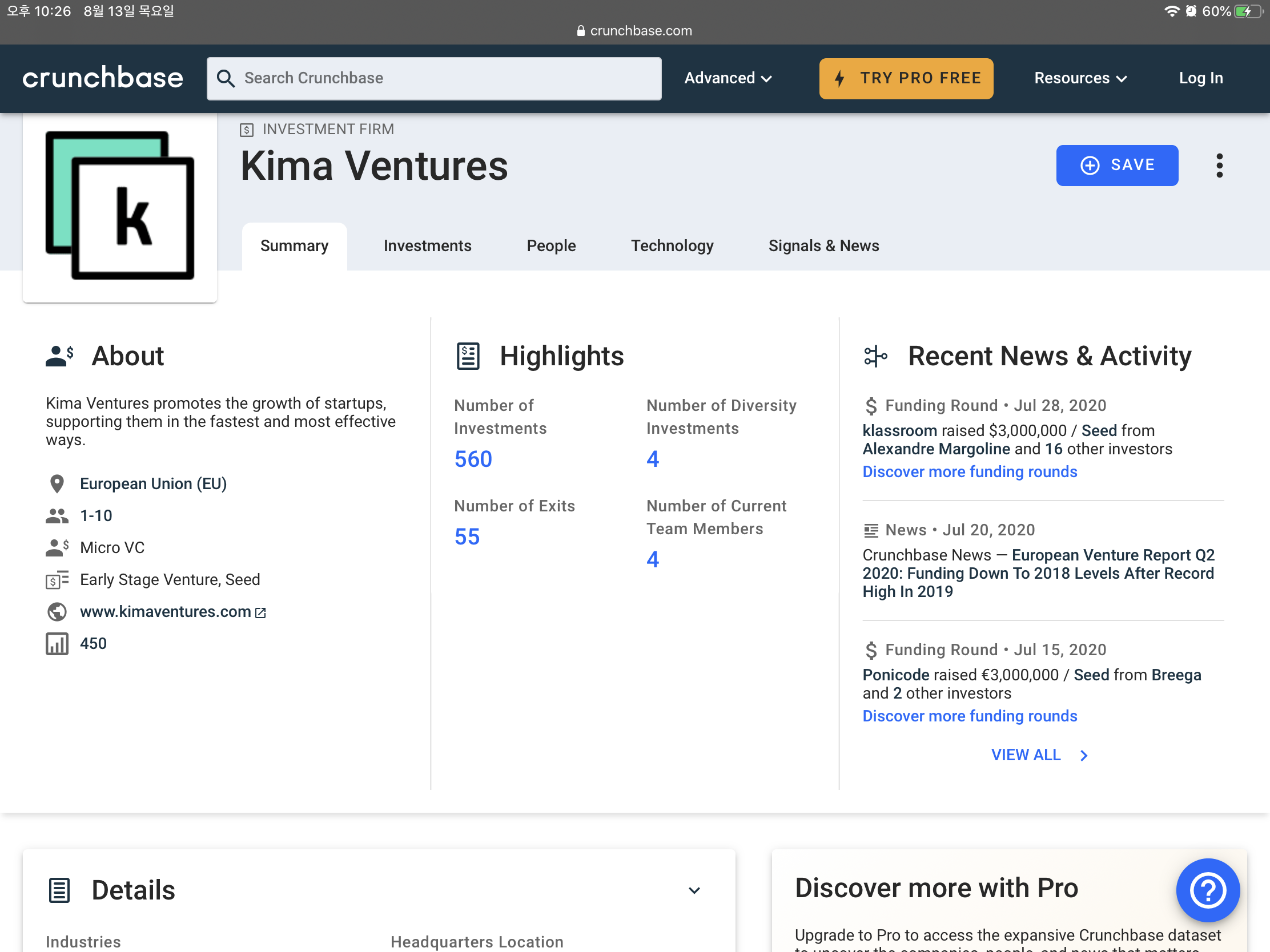Click the investment firm dollar icon
This screenshot has height=952, width=1270.
tap(246, 130)
